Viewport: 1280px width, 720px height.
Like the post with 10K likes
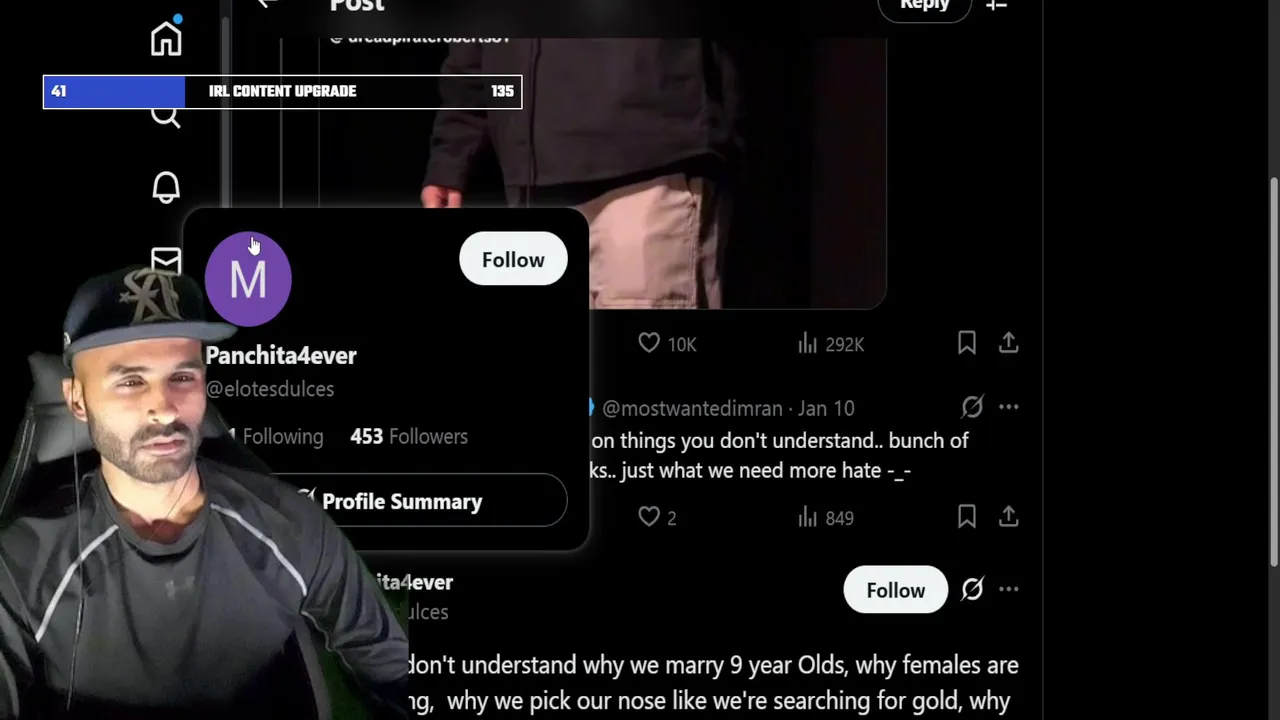[x=649, y=343]
